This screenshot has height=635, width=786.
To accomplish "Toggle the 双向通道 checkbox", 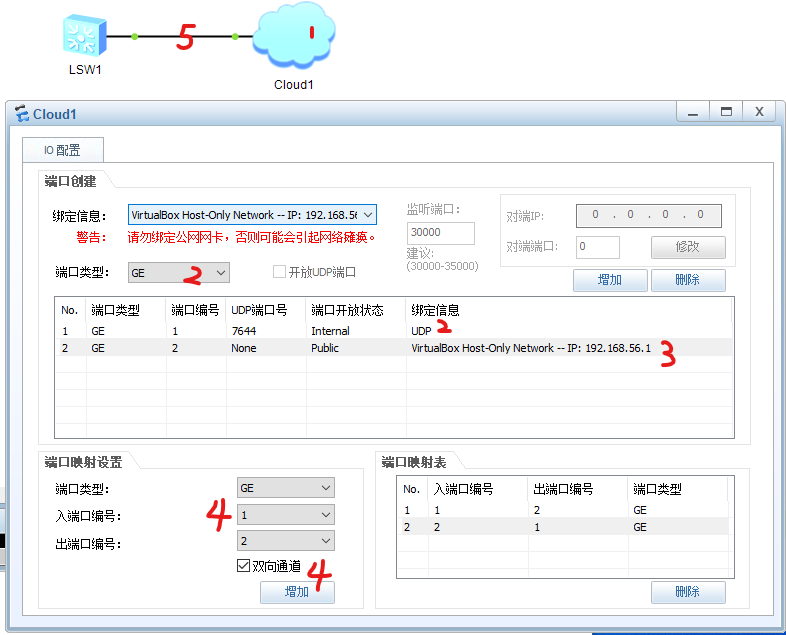I will coord(244,566).
